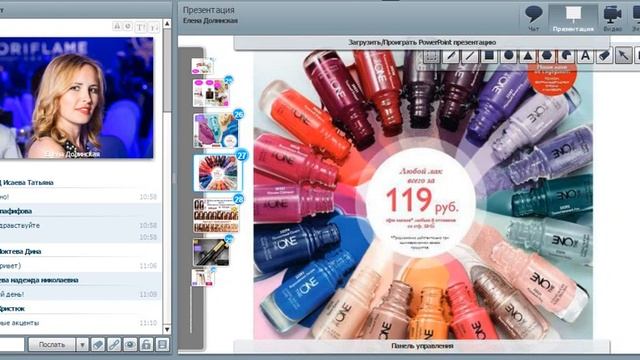Select the bottommost small slide thumbnail

[x=203, y=277]
